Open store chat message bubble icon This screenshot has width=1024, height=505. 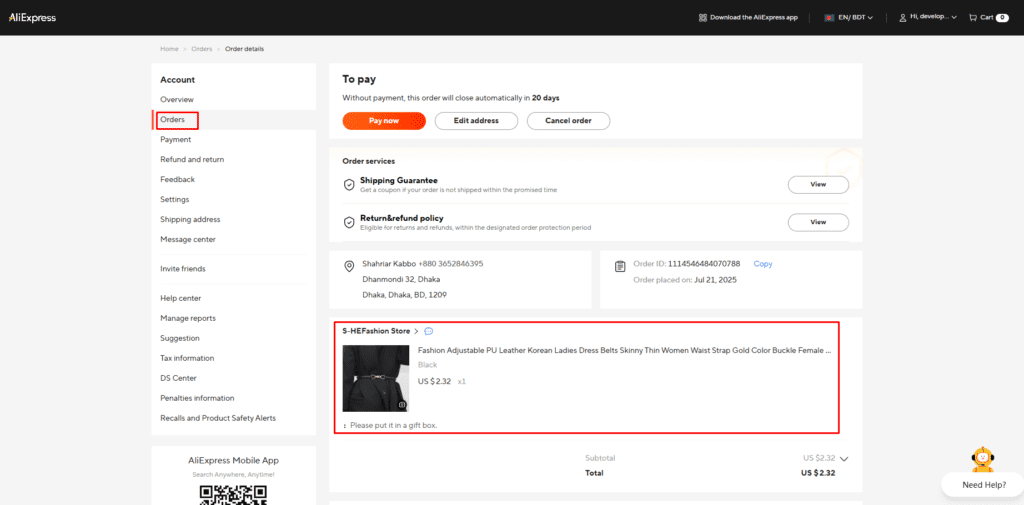coord(428,331)
